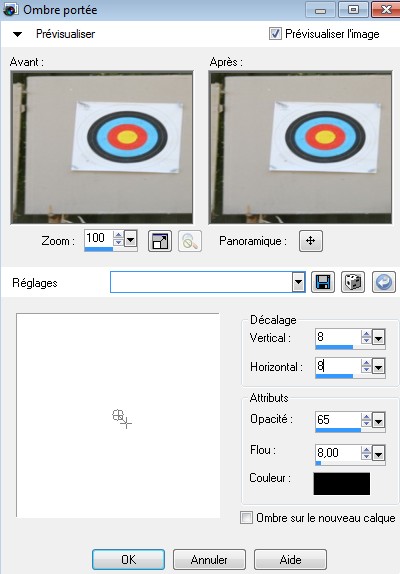This screenshot has height=574, width=400.
Task: Click the Panoramique pan arrows button
Action: point(311,241)
